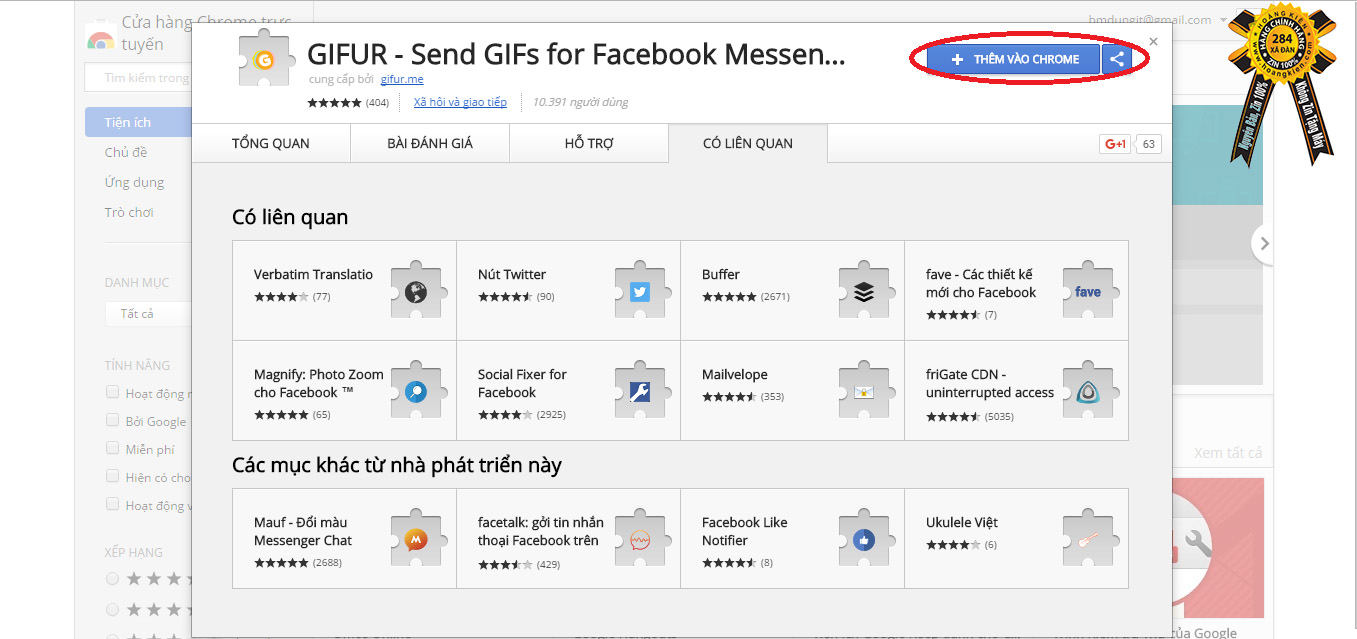Toggle the last Hoạt động v checkbox
Image resolution: width=1357 pixels, height=639 pixels.
(x=113, y=505)
